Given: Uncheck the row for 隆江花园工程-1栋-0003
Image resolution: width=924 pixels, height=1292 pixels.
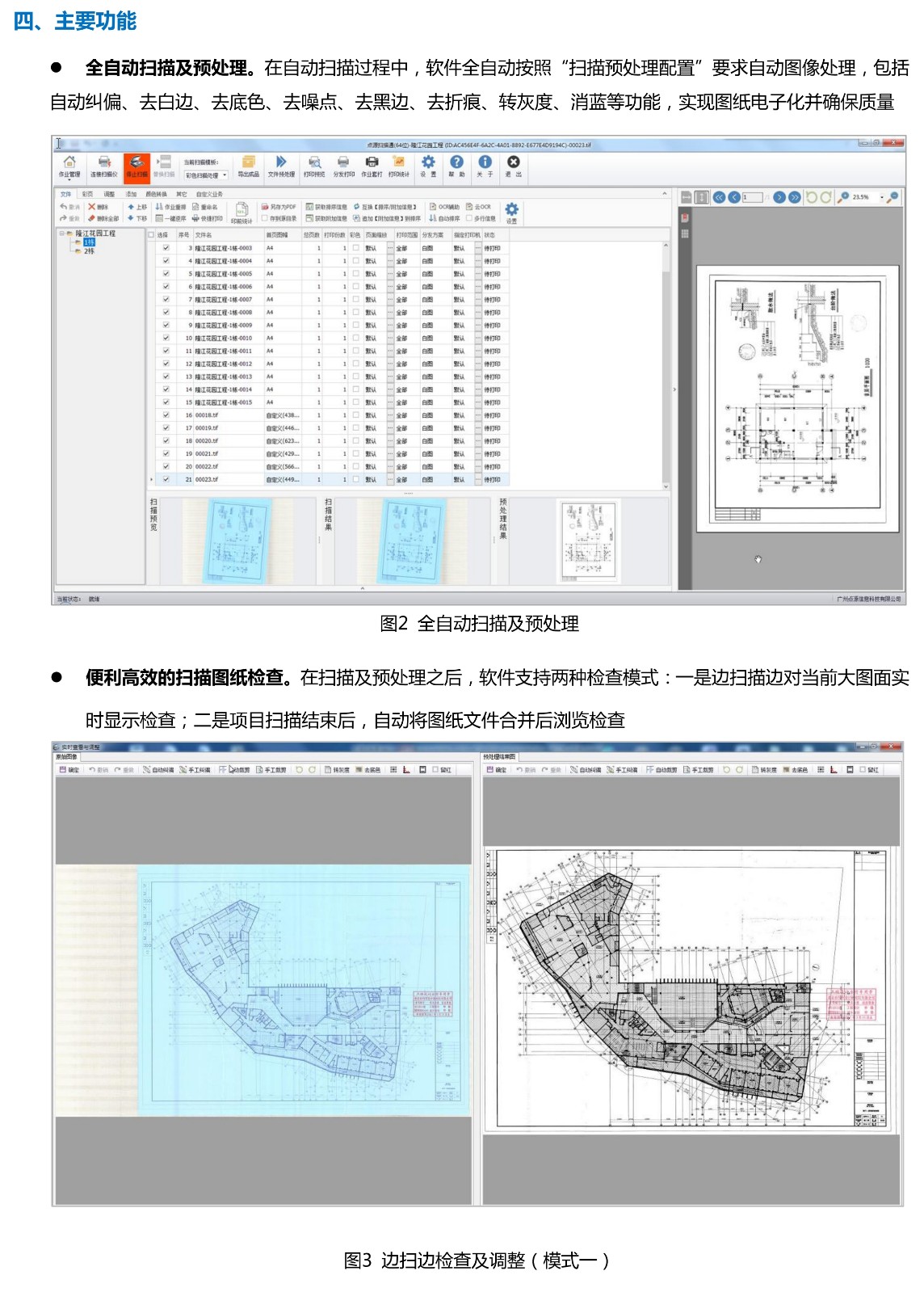Looking at the screenshot, I should click(x=166, y=248).
